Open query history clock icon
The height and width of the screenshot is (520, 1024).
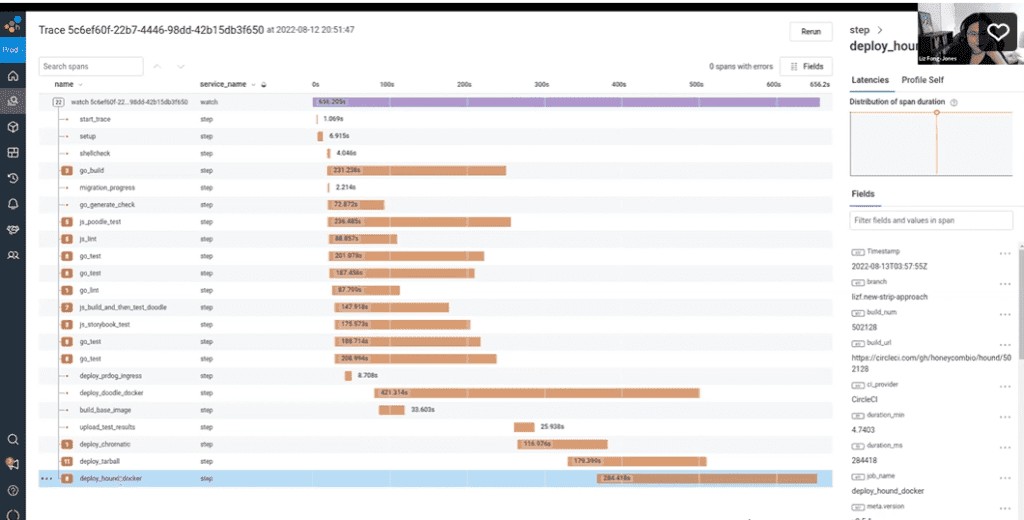coord(13,178)
